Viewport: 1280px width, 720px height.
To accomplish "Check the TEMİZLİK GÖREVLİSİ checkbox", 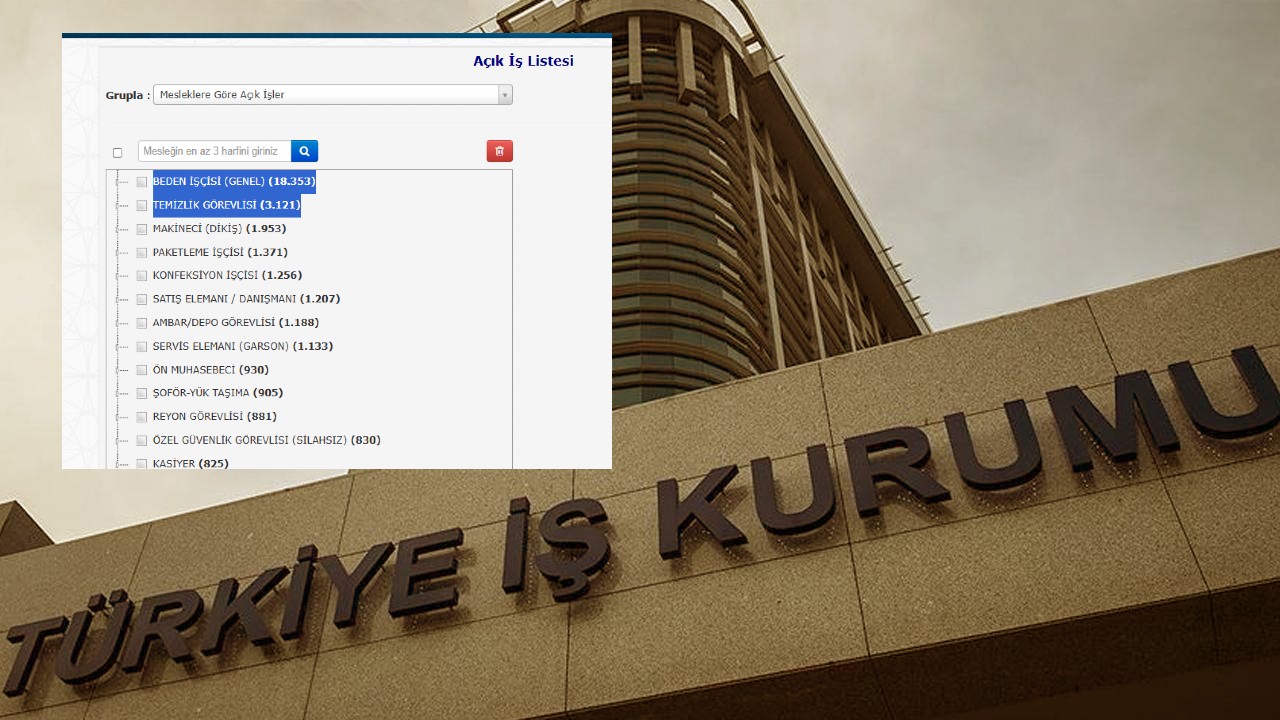I will [142, 206].
